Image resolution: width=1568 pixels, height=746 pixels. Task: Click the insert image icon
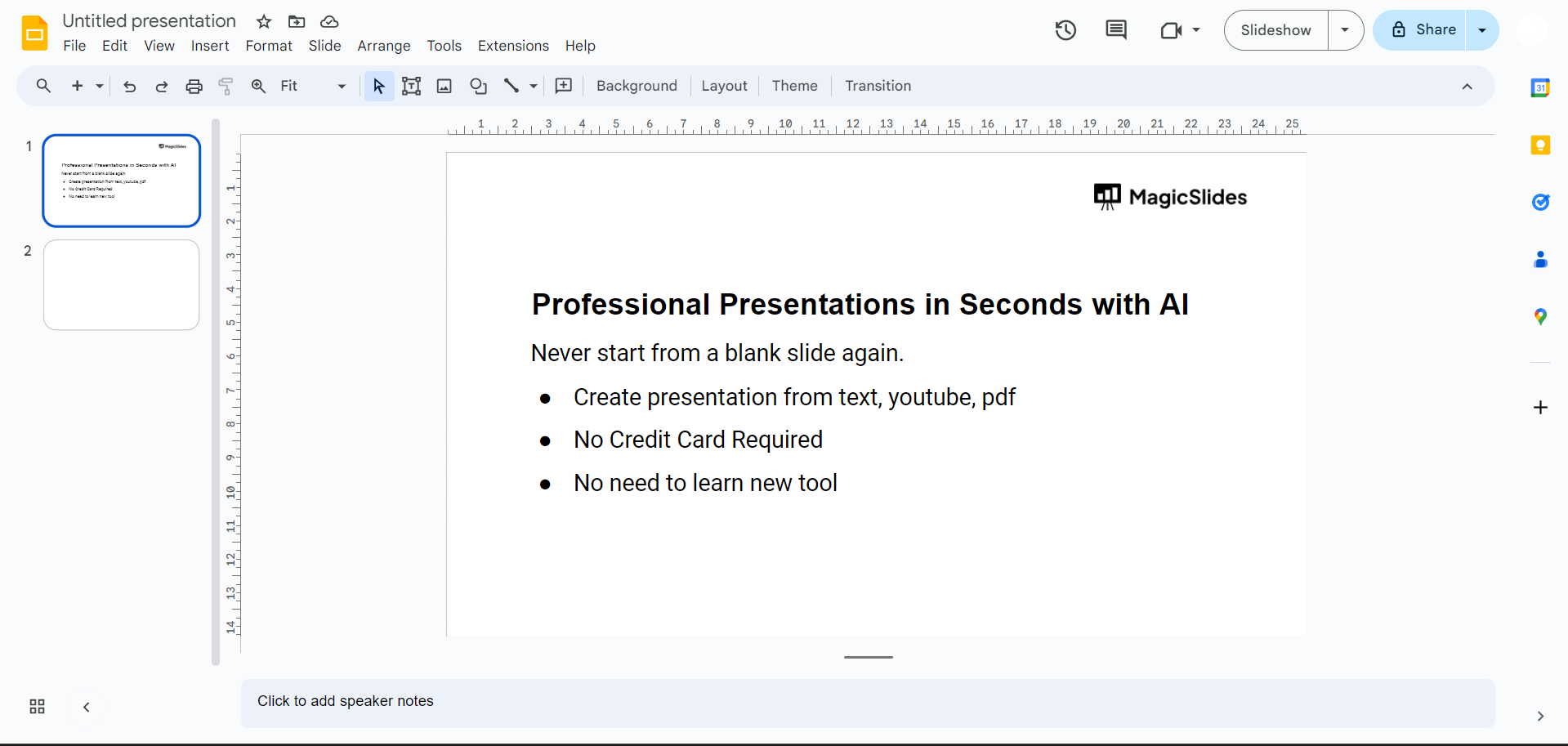tap(444, 86)
